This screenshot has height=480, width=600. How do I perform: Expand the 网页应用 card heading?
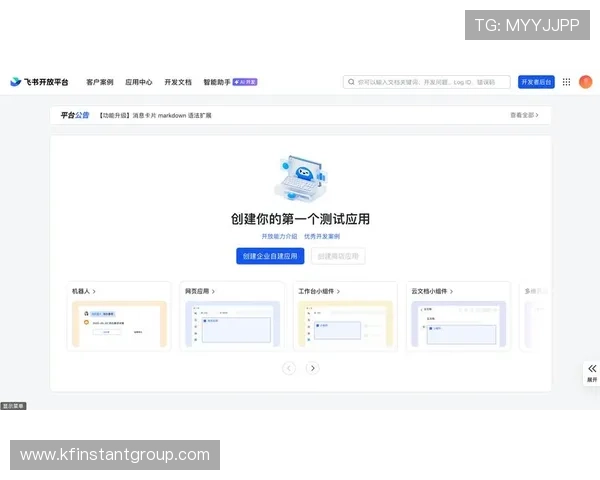(x=200, y=291)
